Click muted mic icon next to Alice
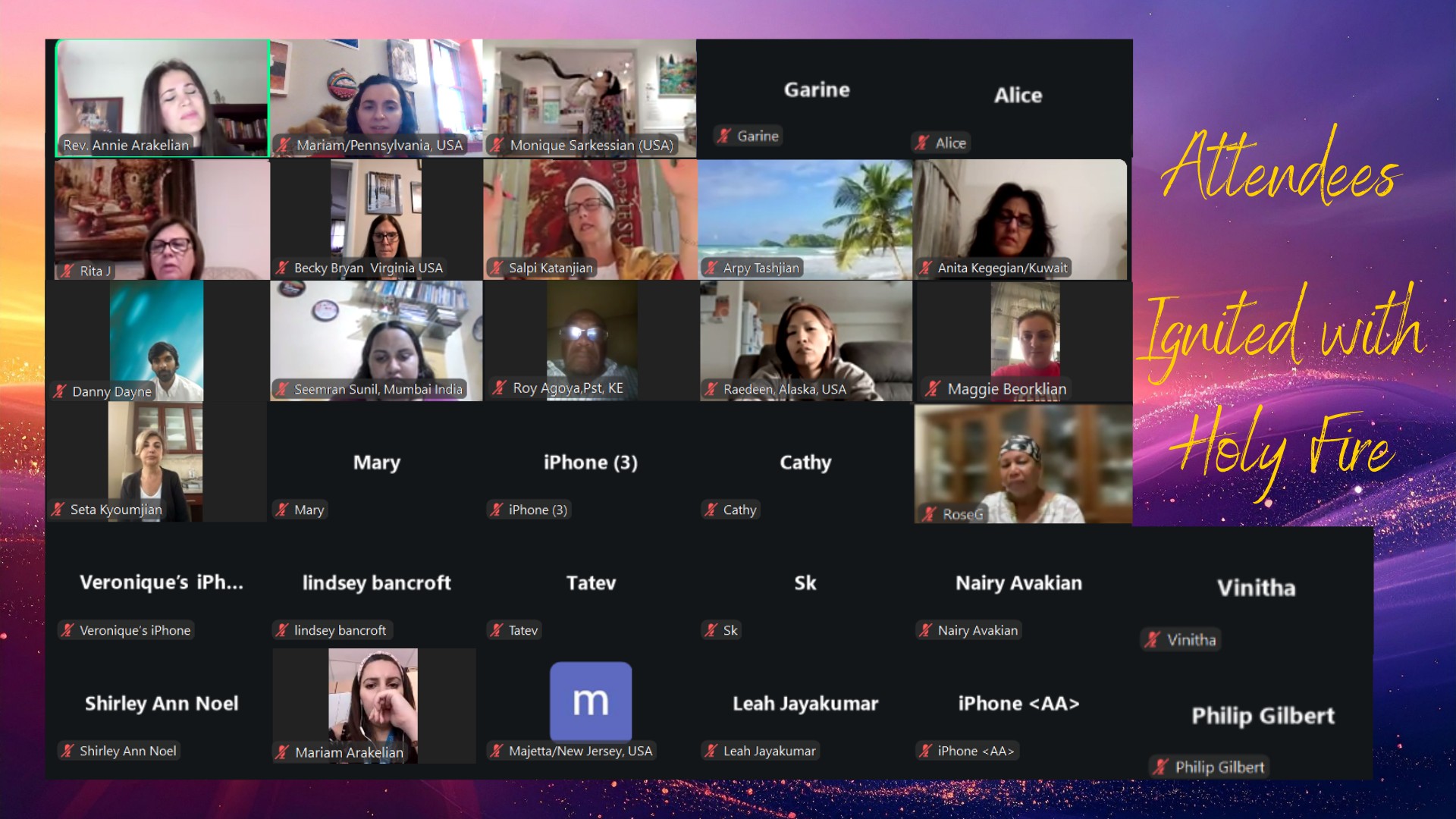The height and width of the screenshot is (819, 1456). (922, 143)
